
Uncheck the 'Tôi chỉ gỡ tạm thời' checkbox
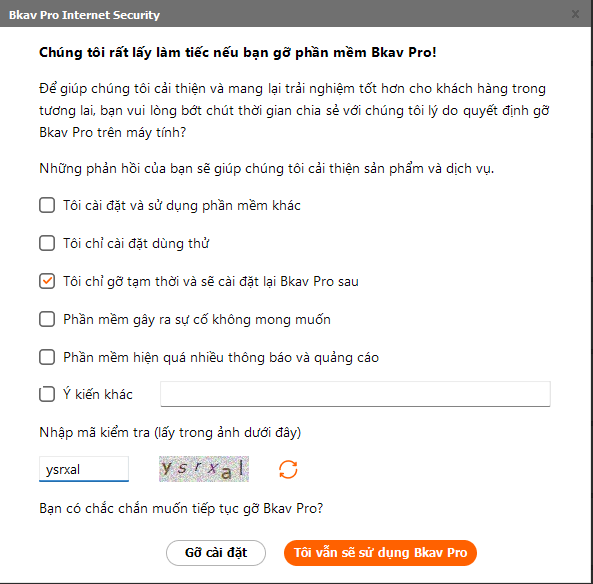coord(47,281)
